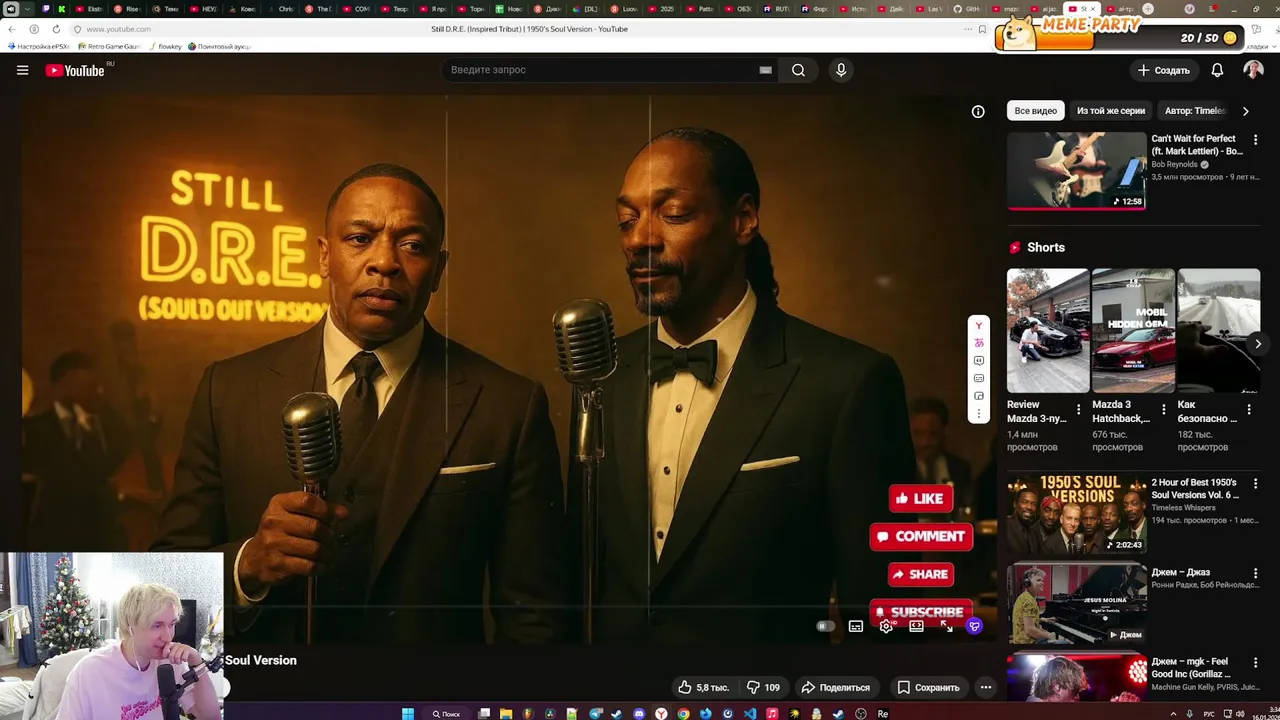Open Google Chrome from the taskbar

coord(684,713)
